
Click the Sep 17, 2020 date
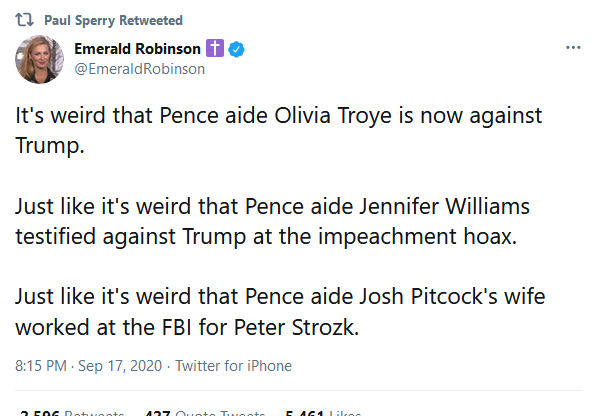120,366
